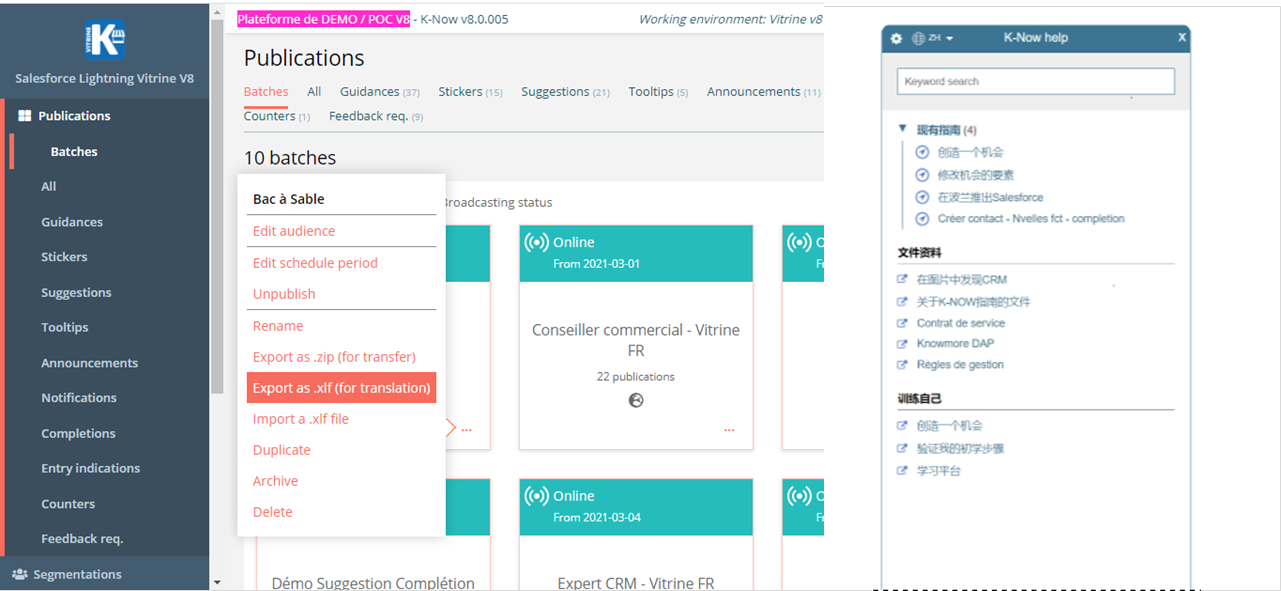Open the ellipsis menu on Conseiller commercial card
Viewport: 1281px width, 591px height.
(x=729, y=430)
